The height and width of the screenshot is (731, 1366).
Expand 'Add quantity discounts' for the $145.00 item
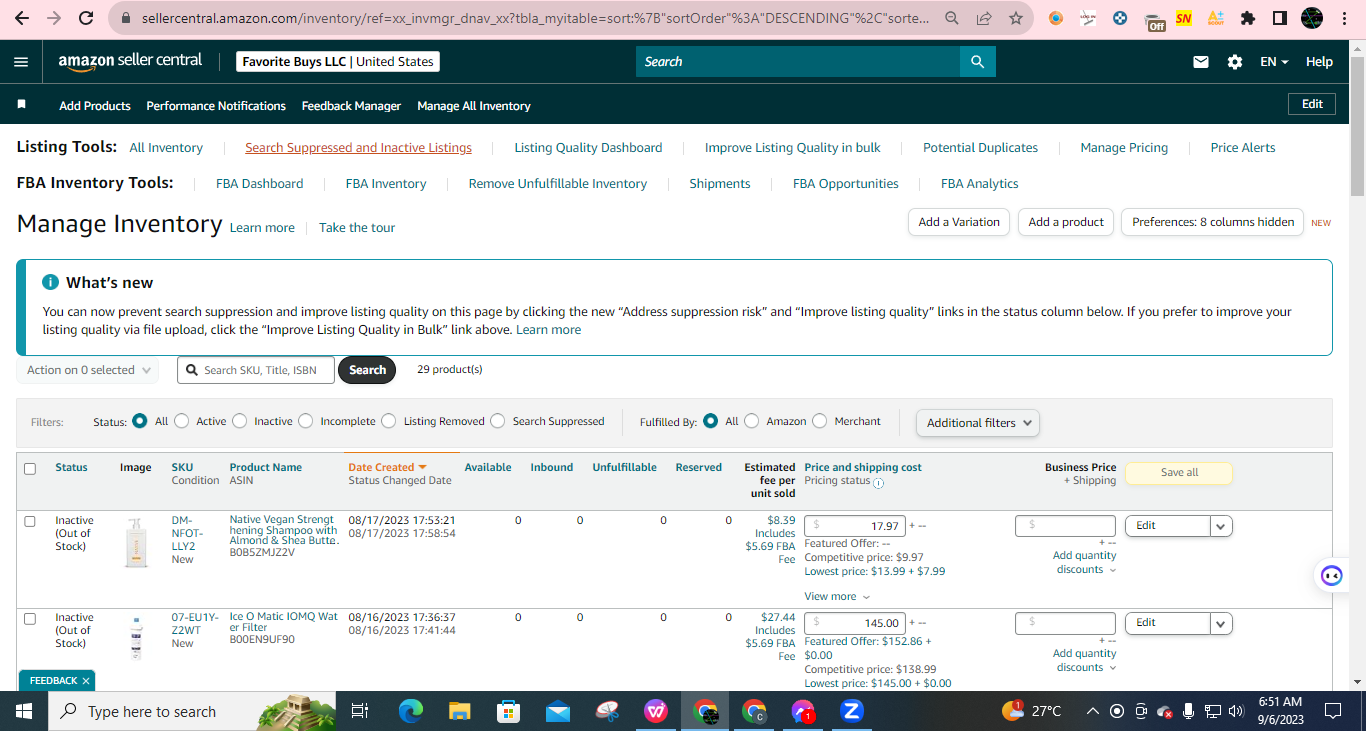tap(1085, 661)
